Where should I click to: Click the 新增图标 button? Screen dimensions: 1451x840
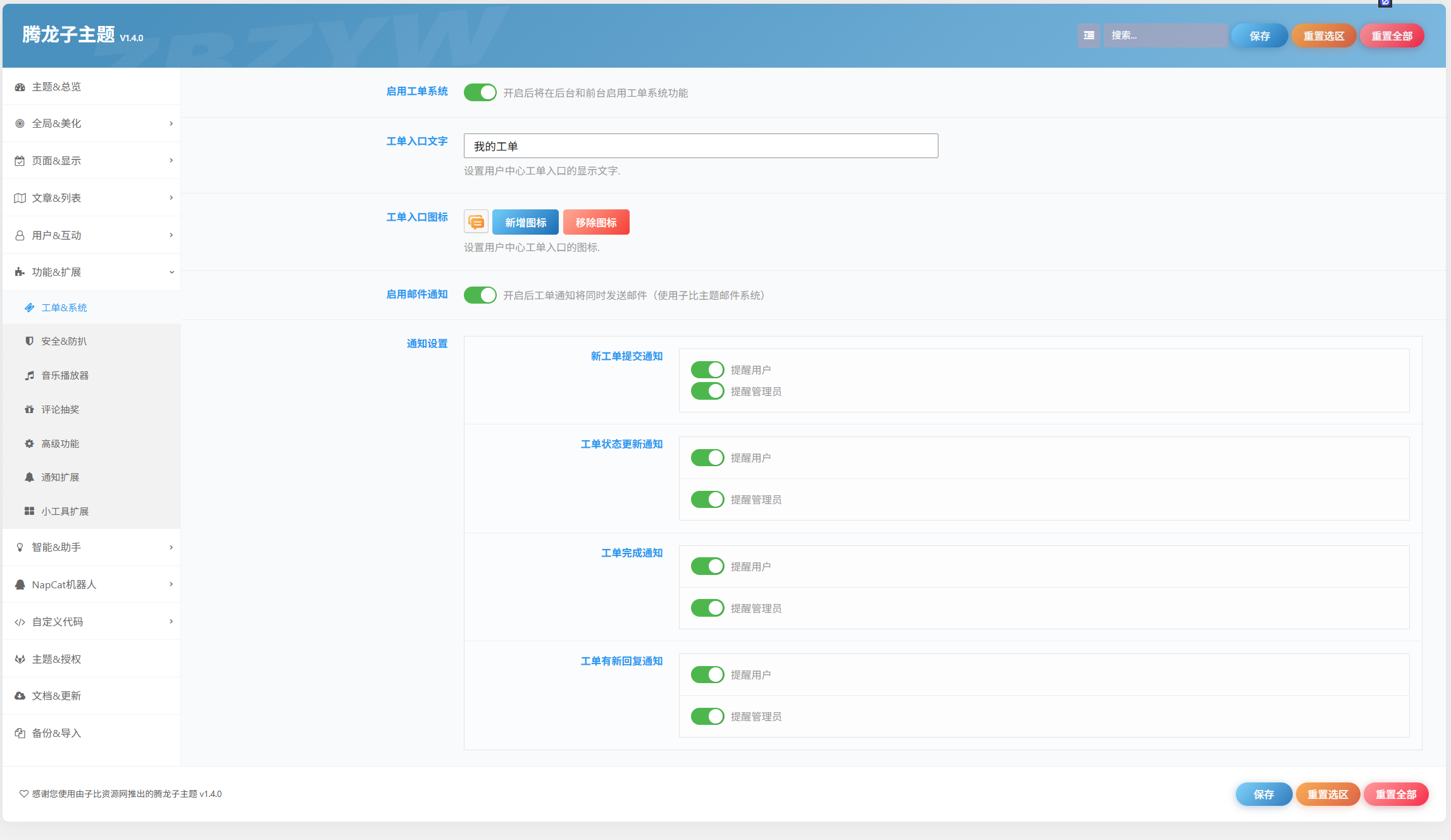525,222
